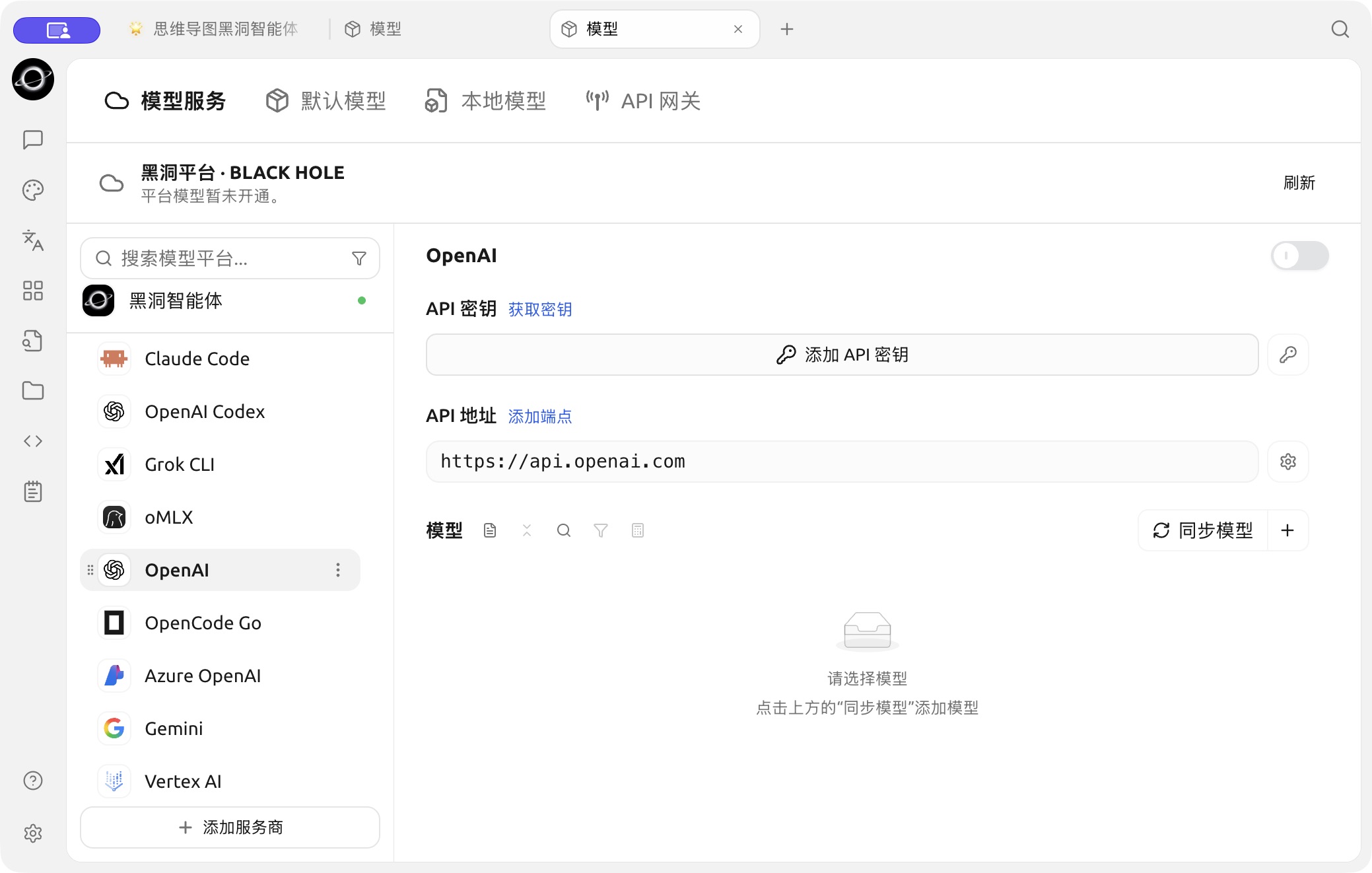Open the document search icon in sidebar
The image size is (1372, 873).
(33, 341)
